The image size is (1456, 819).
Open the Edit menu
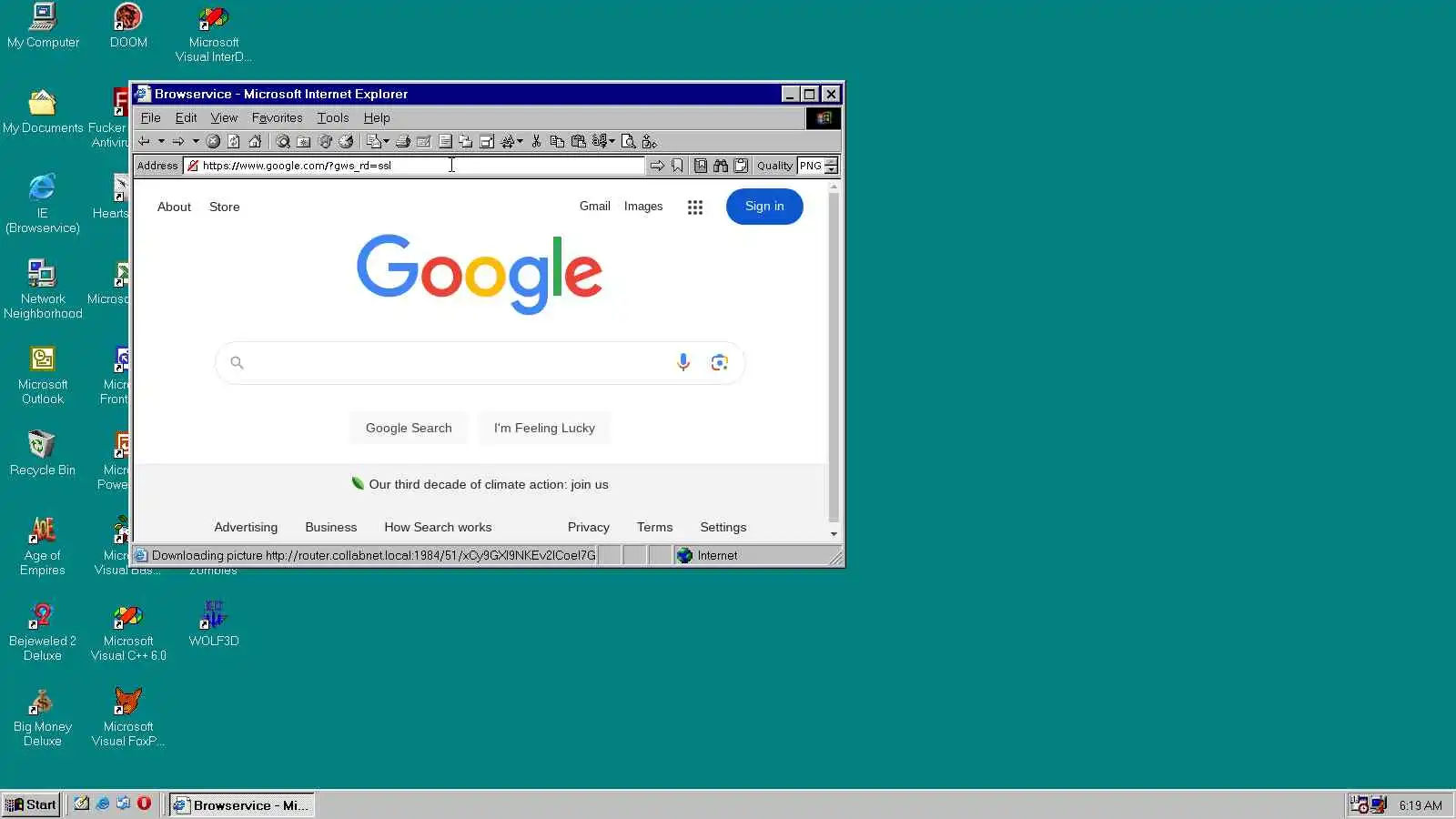(186, 117)
